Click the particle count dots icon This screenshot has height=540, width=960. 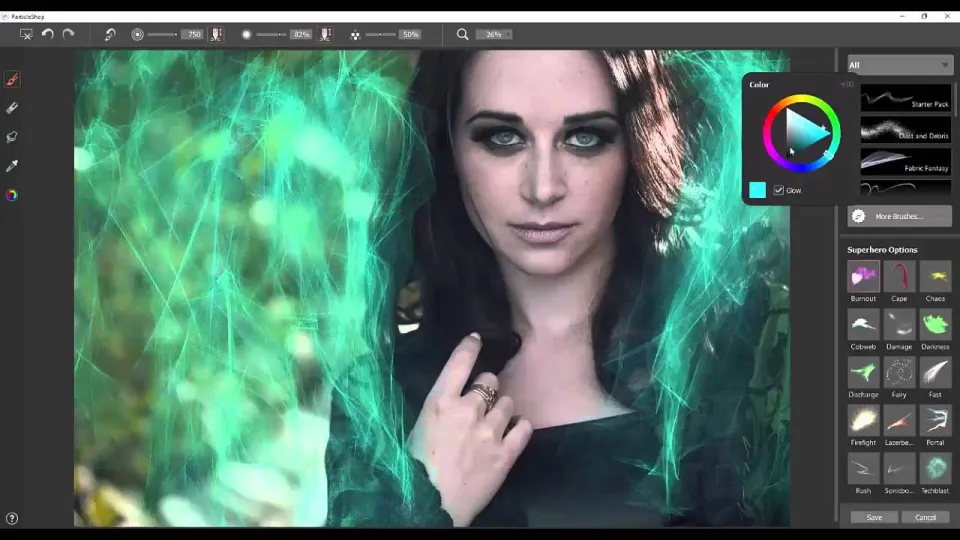pos(355,35)
